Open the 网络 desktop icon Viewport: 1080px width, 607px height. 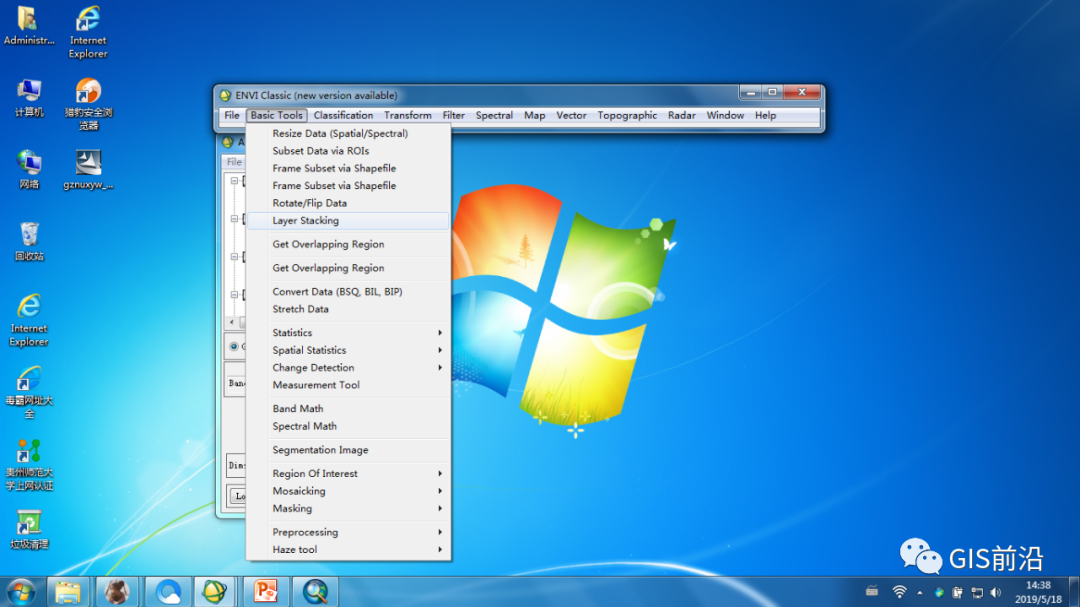[28, 169]
